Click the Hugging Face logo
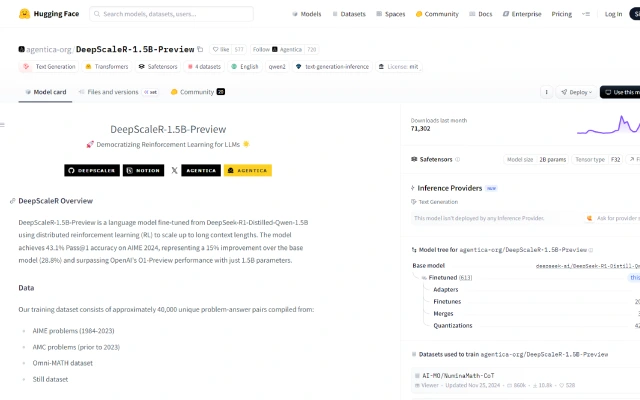The image size is (640, 400). (49, 14)
